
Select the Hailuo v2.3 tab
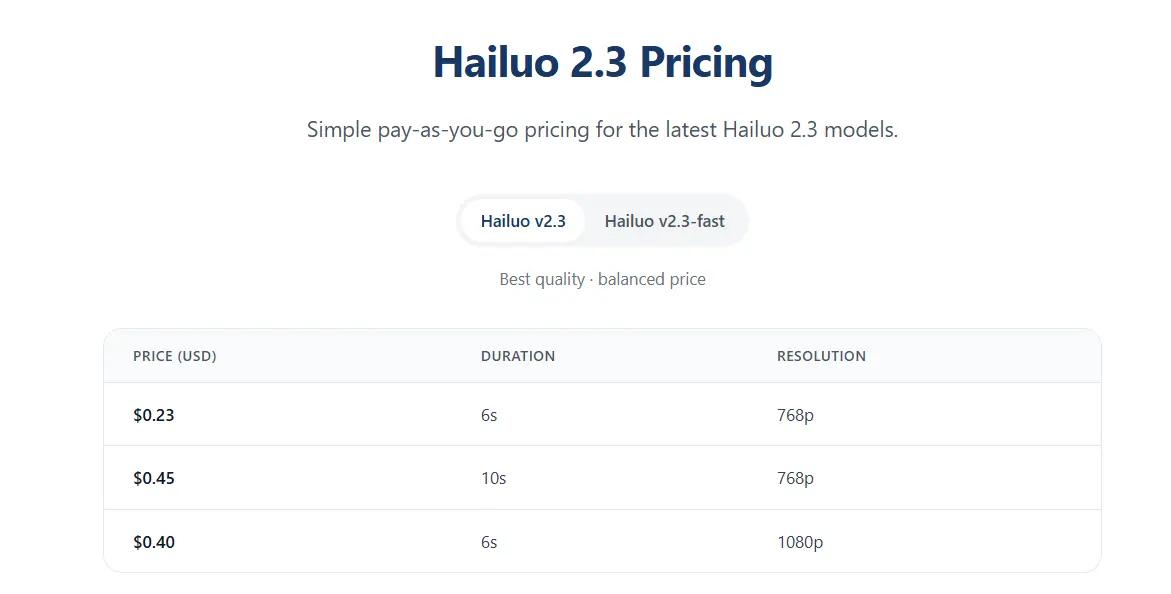click(523, 221)
